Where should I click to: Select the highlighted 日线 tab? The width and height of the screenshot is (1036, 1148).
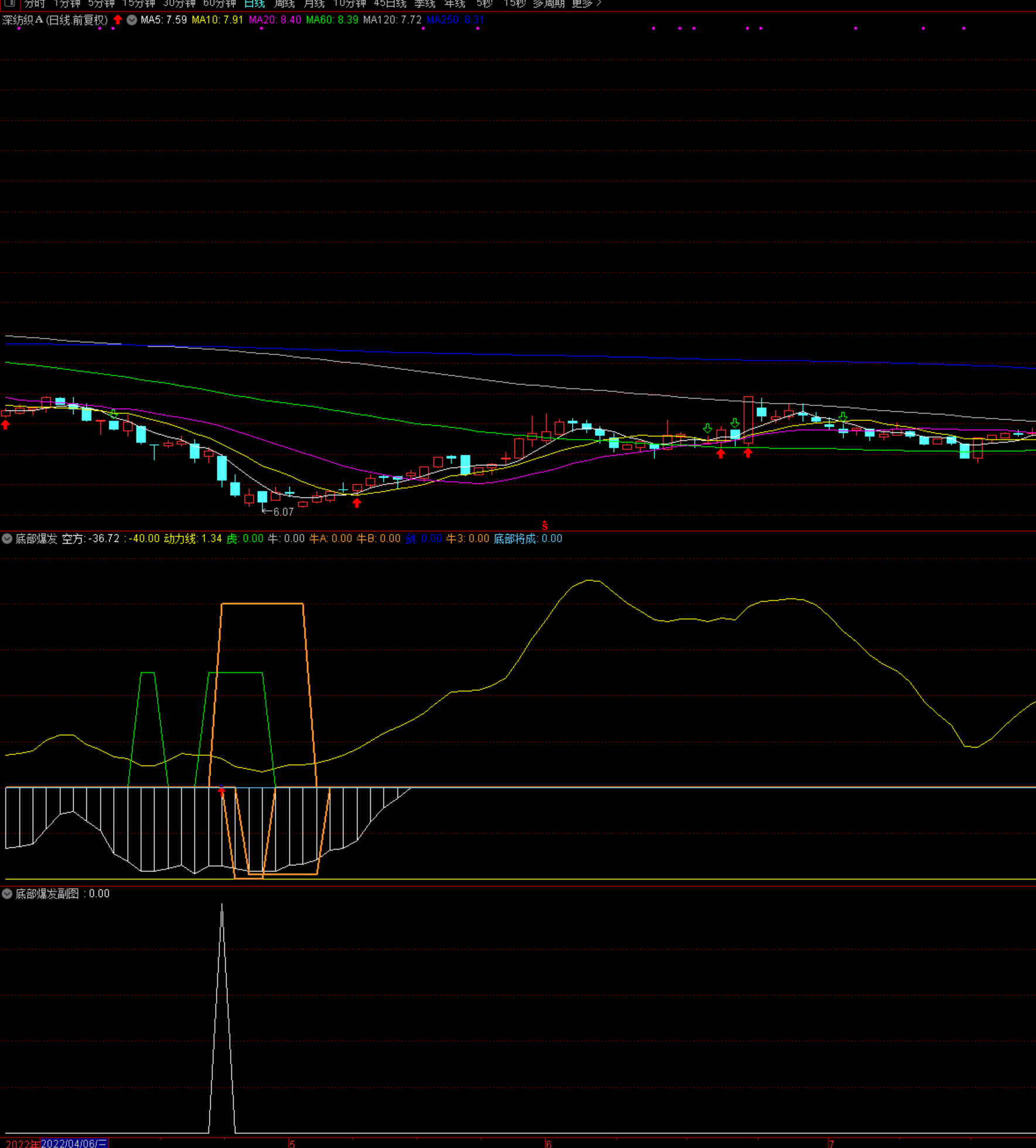pos(255,4)
